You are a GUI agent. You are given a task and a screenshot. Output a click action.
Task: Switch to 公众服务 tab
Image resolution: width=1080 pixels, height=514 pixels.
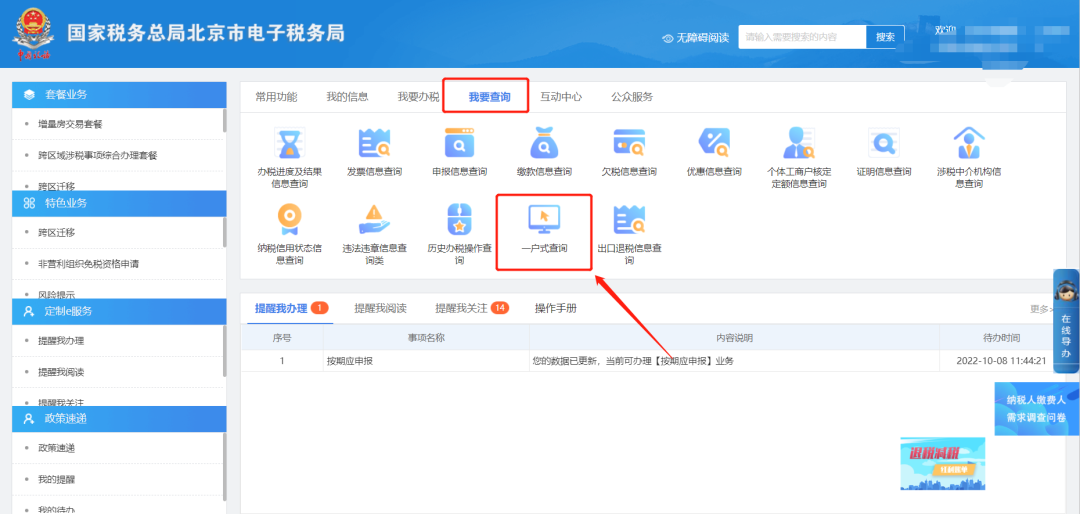click(632, 96)
